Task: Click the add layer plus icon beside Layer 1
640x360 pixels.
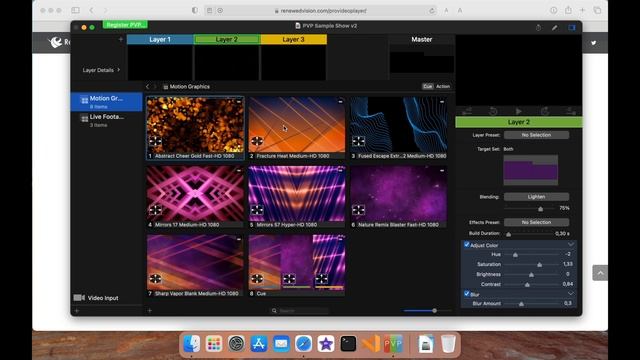Action: coord(121,40)
